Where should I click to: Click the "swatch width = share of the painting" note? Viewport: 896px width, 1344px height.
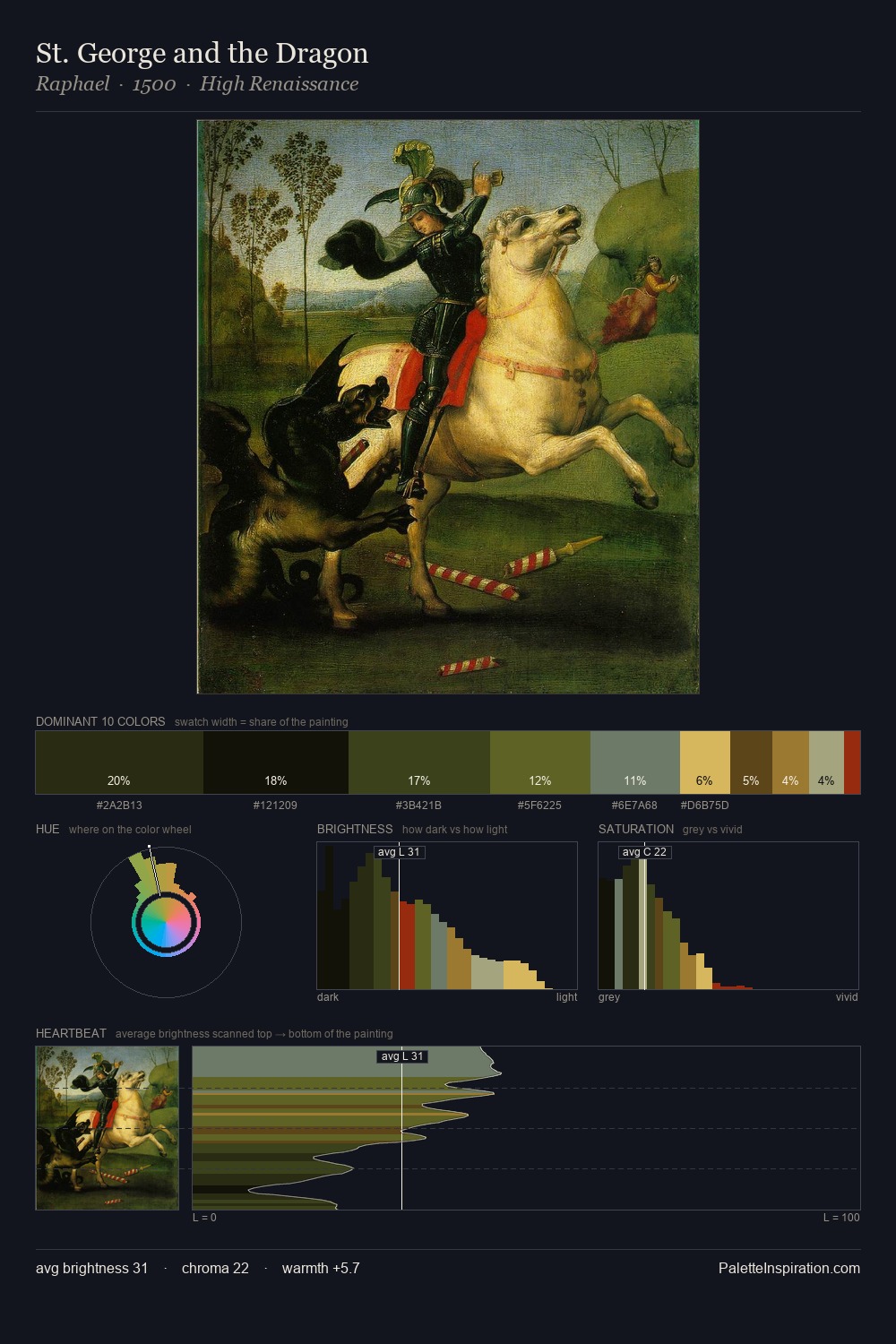pos(262,722)
